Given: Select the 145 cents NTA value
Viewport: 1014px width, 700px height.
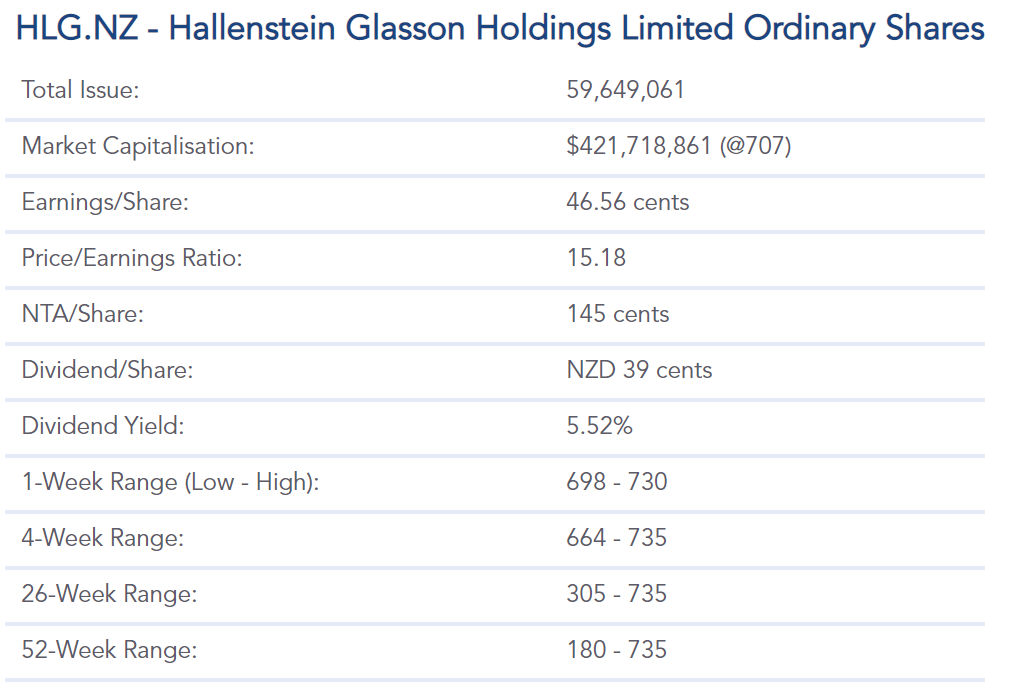Looking at the screenshot, I should pos(617,314).
